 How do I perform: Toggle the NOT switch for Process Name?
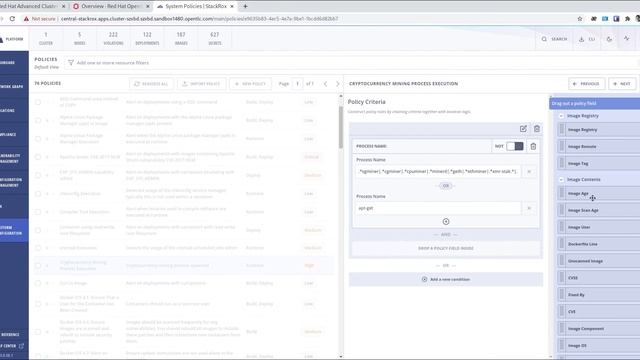click(514, 146)
